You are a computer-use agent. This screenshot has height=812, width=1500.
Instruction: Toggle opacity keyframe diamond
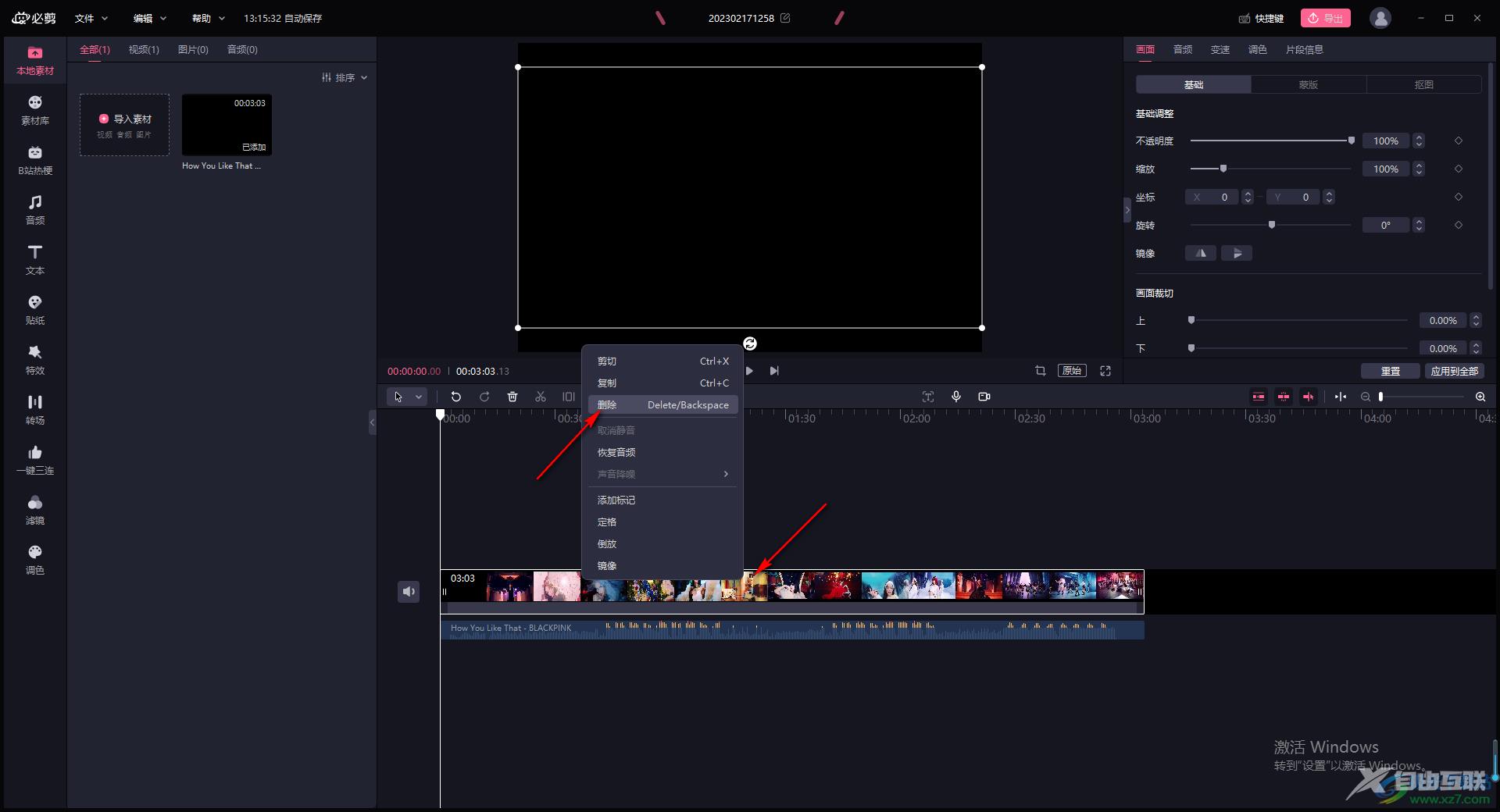point(1459,141)
